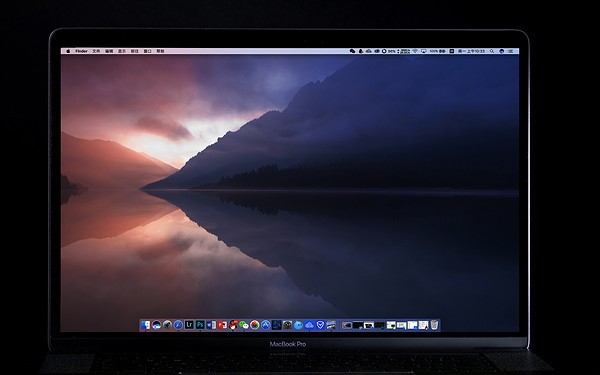Click the clock in the menu bar
This screenshot has width=600, height=375.
tap(471, 51)
